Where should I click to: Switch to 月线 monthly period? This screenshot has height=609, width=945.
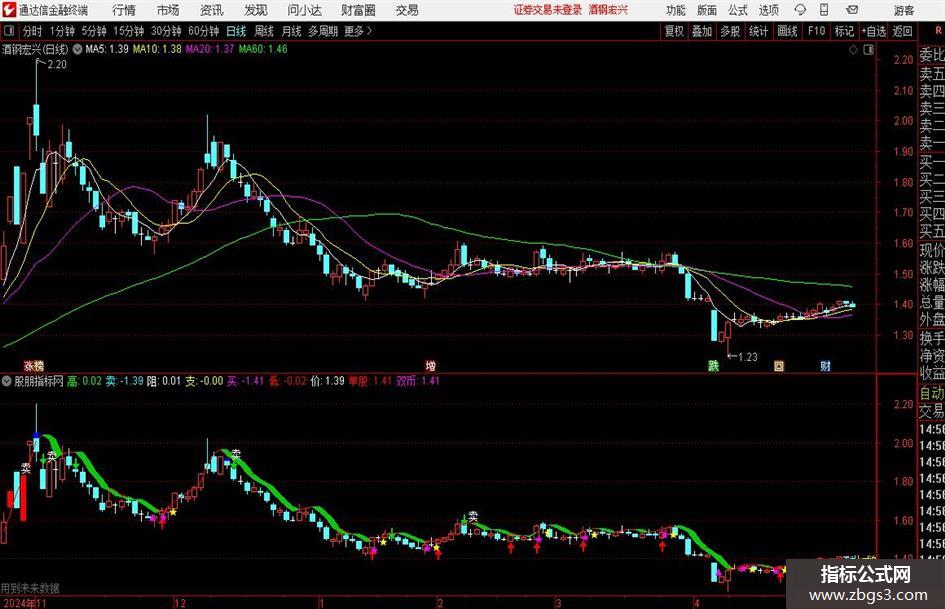[x=292, y=31]
